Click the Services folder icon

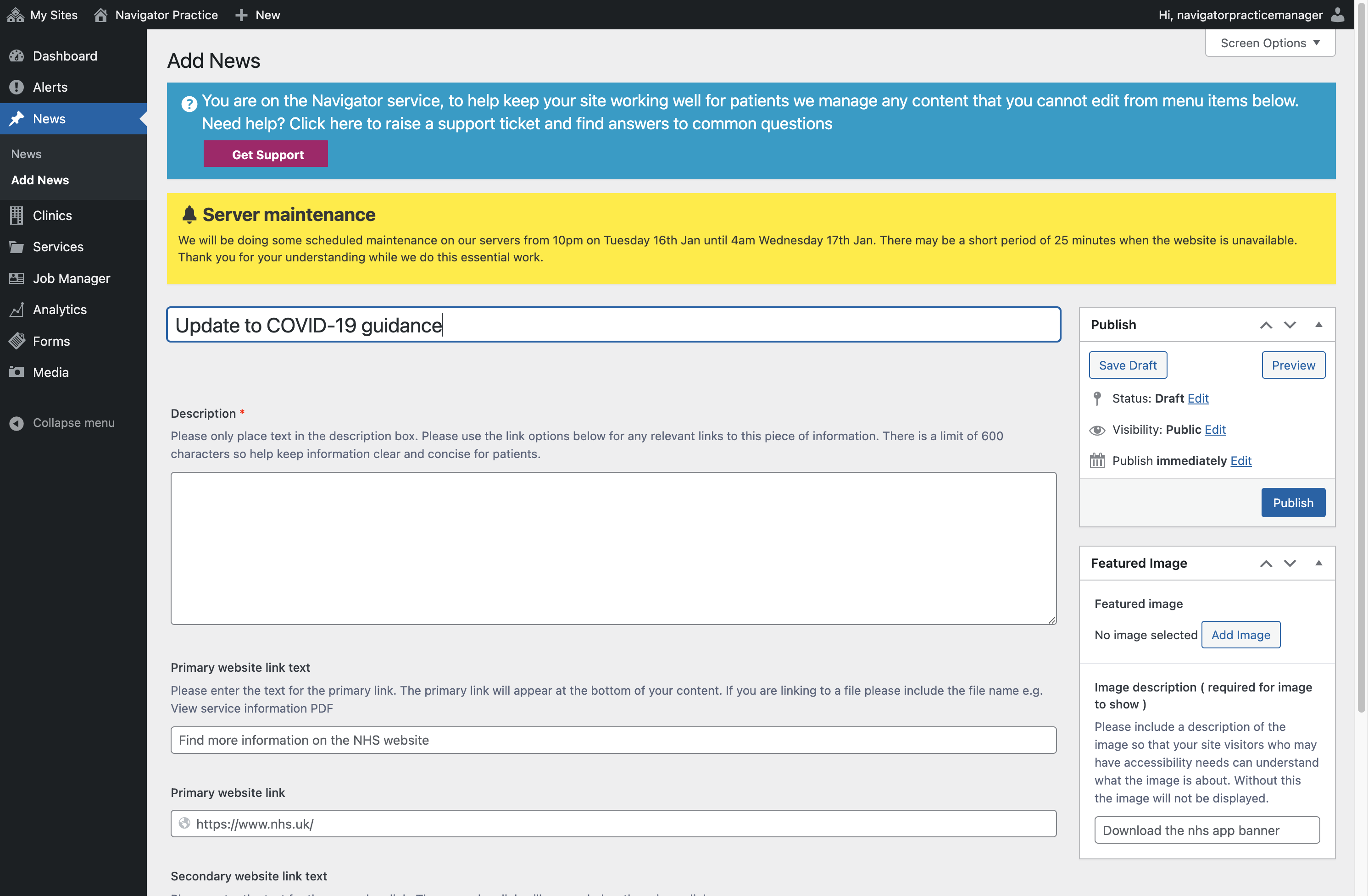[17, 247]
